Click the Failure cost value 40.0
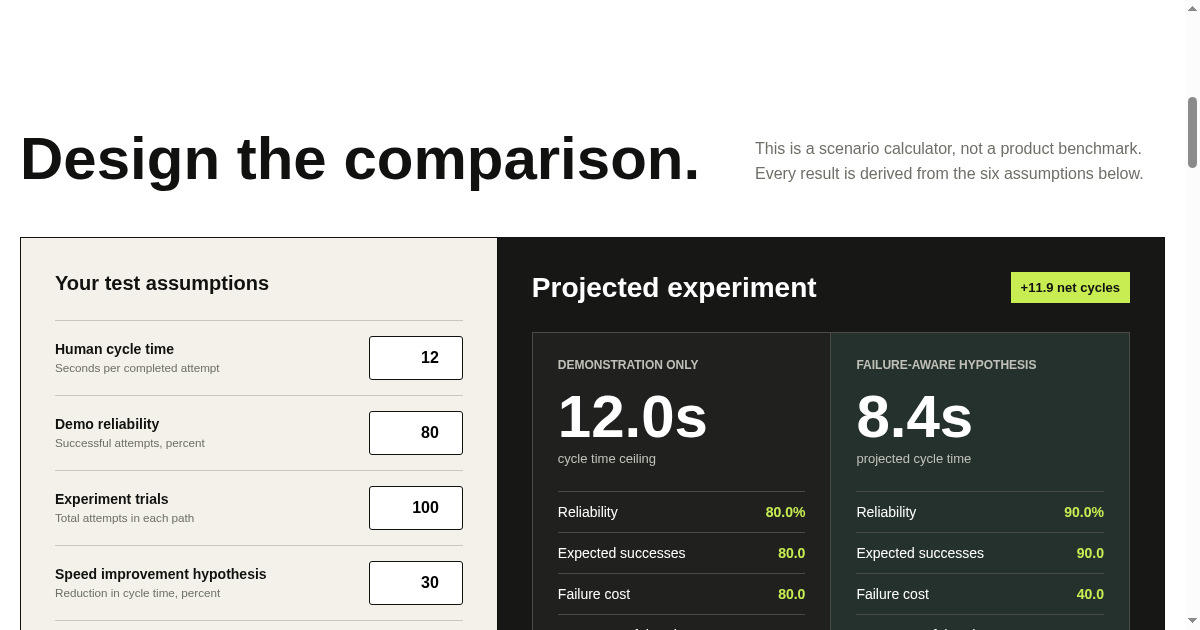Viewport: 1200px width, 630px height. tap(1090, 594)
